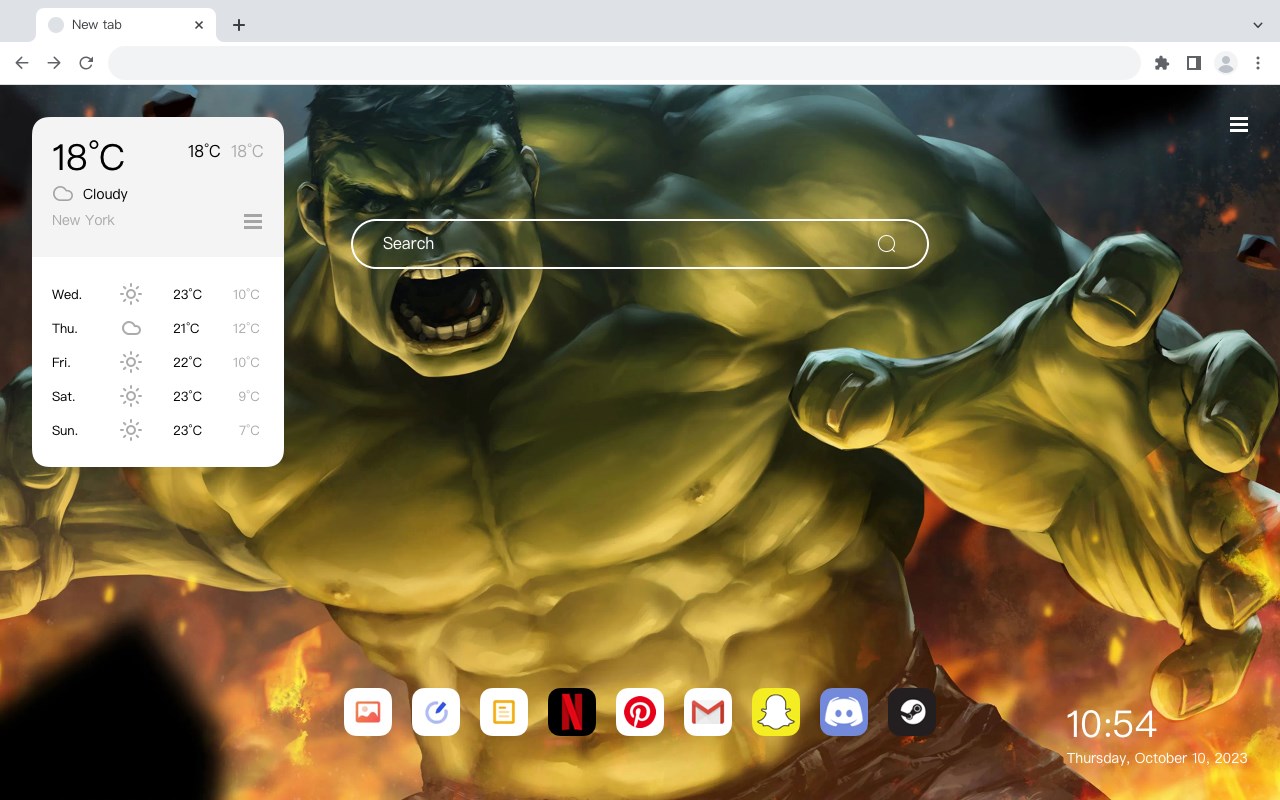1280x800 pixels.
Task: Open the profile avatar menu
Action: [1226, 63]
